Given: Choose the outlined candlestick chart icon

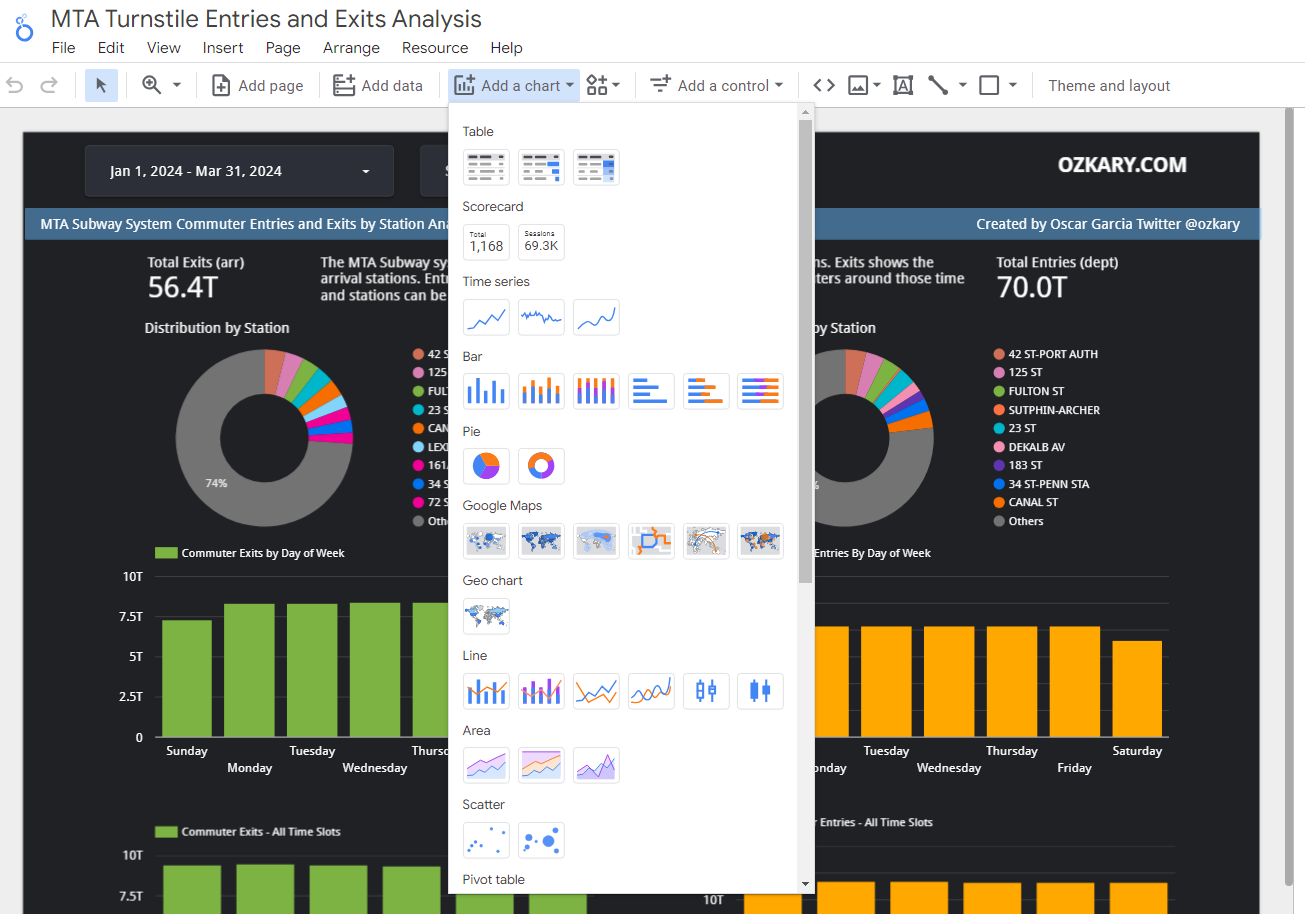Looking at the screenshot, I should (706, 691).
